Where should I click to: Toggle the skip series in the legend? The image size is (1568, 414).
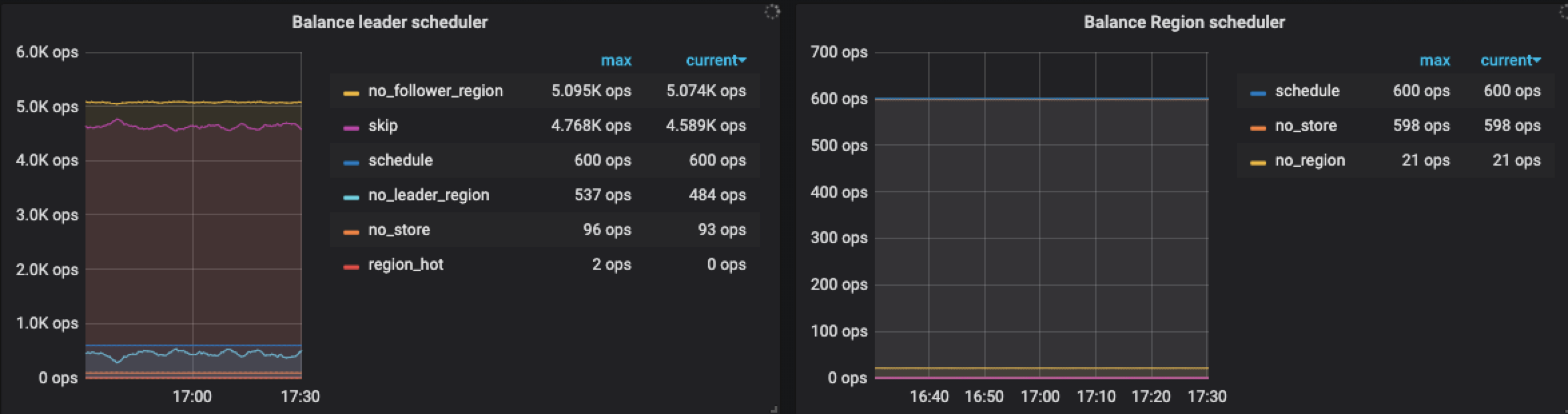(x=383, y=126)
